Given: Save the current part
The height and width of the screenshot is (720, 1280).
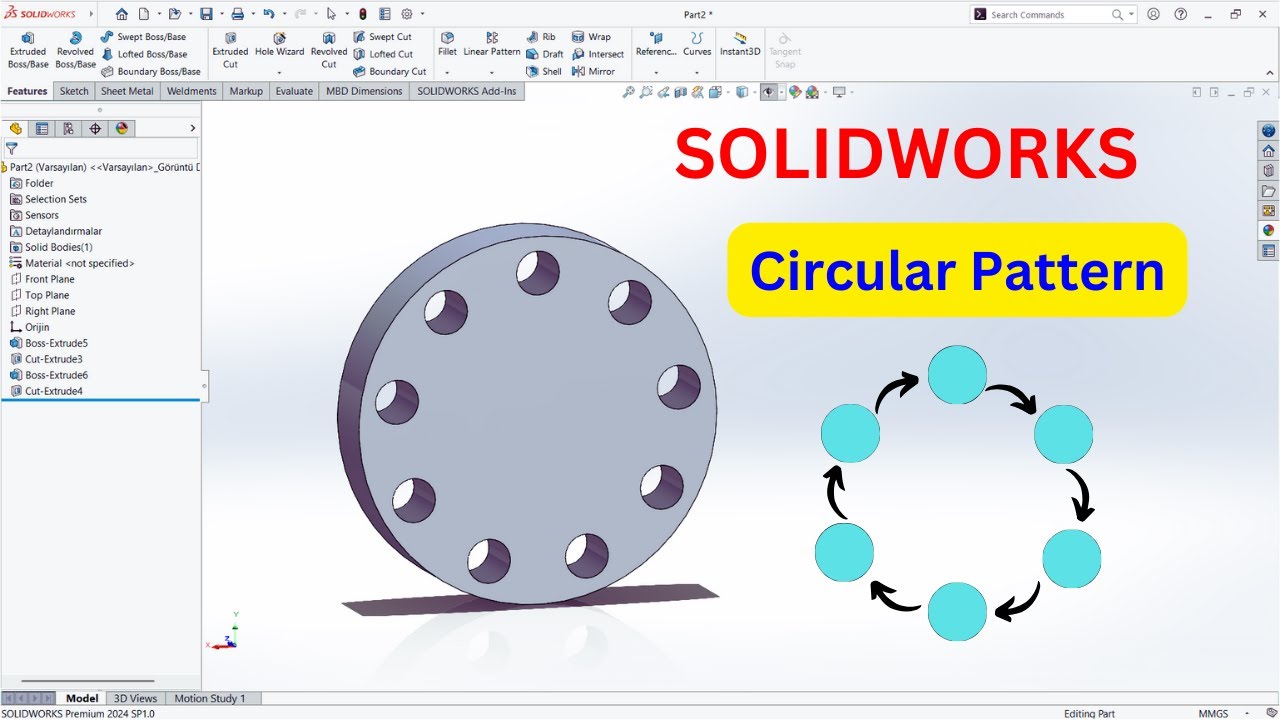Looking at the screenshot, I should click(x=206, y=14).
